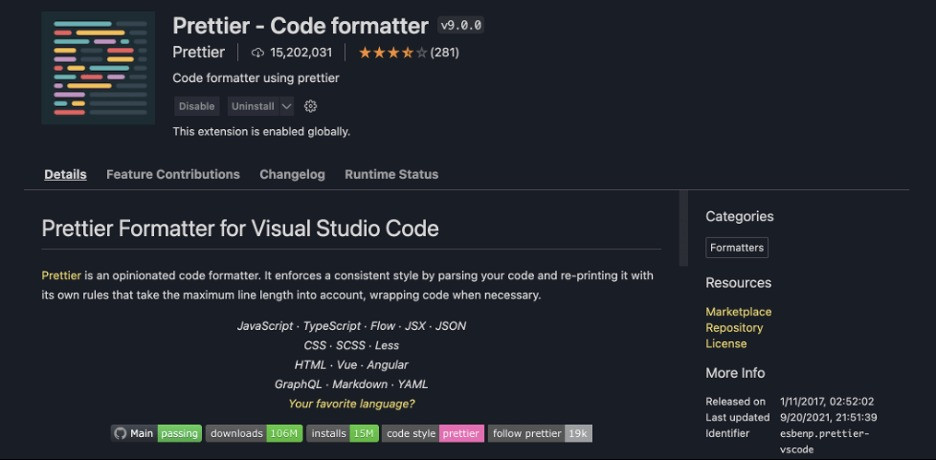Select the Formatters category tag

pyautogui.click(x=737, y=248)
